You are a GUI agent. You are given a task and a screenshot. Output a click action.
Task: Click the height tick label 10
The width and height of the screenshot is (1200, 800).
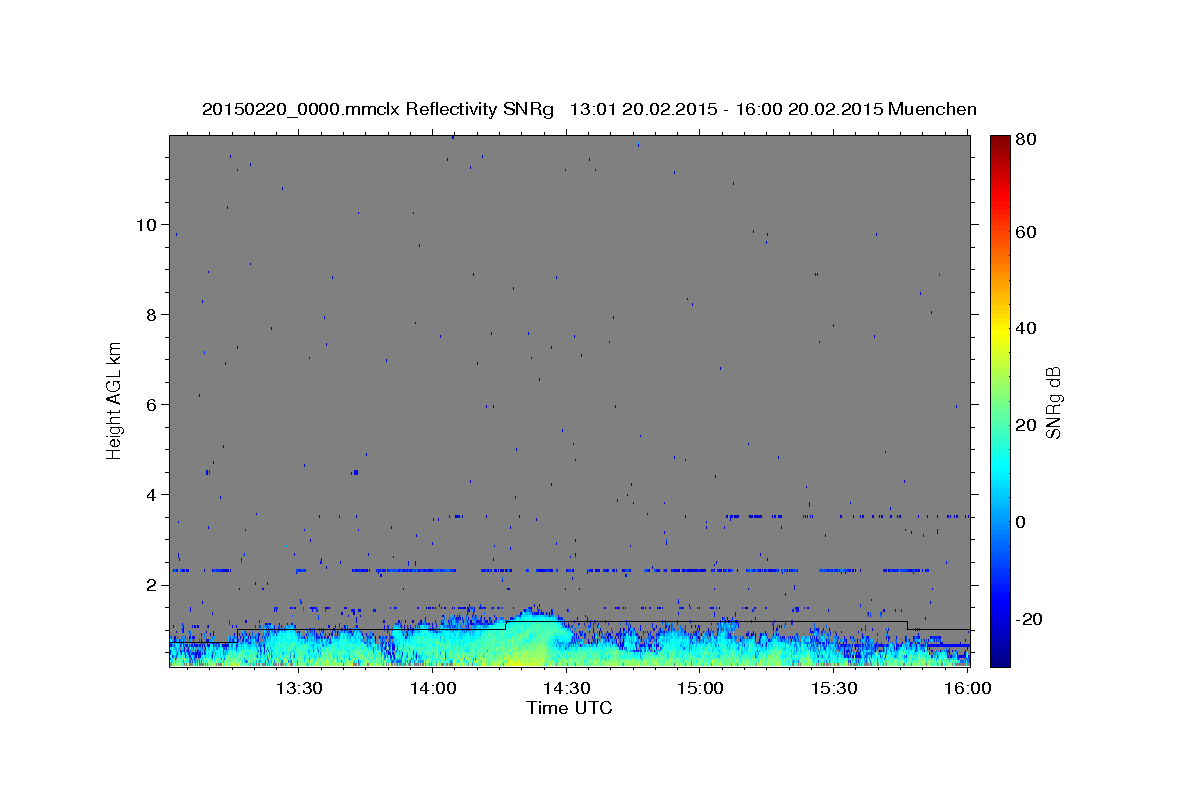pos(146,225)
